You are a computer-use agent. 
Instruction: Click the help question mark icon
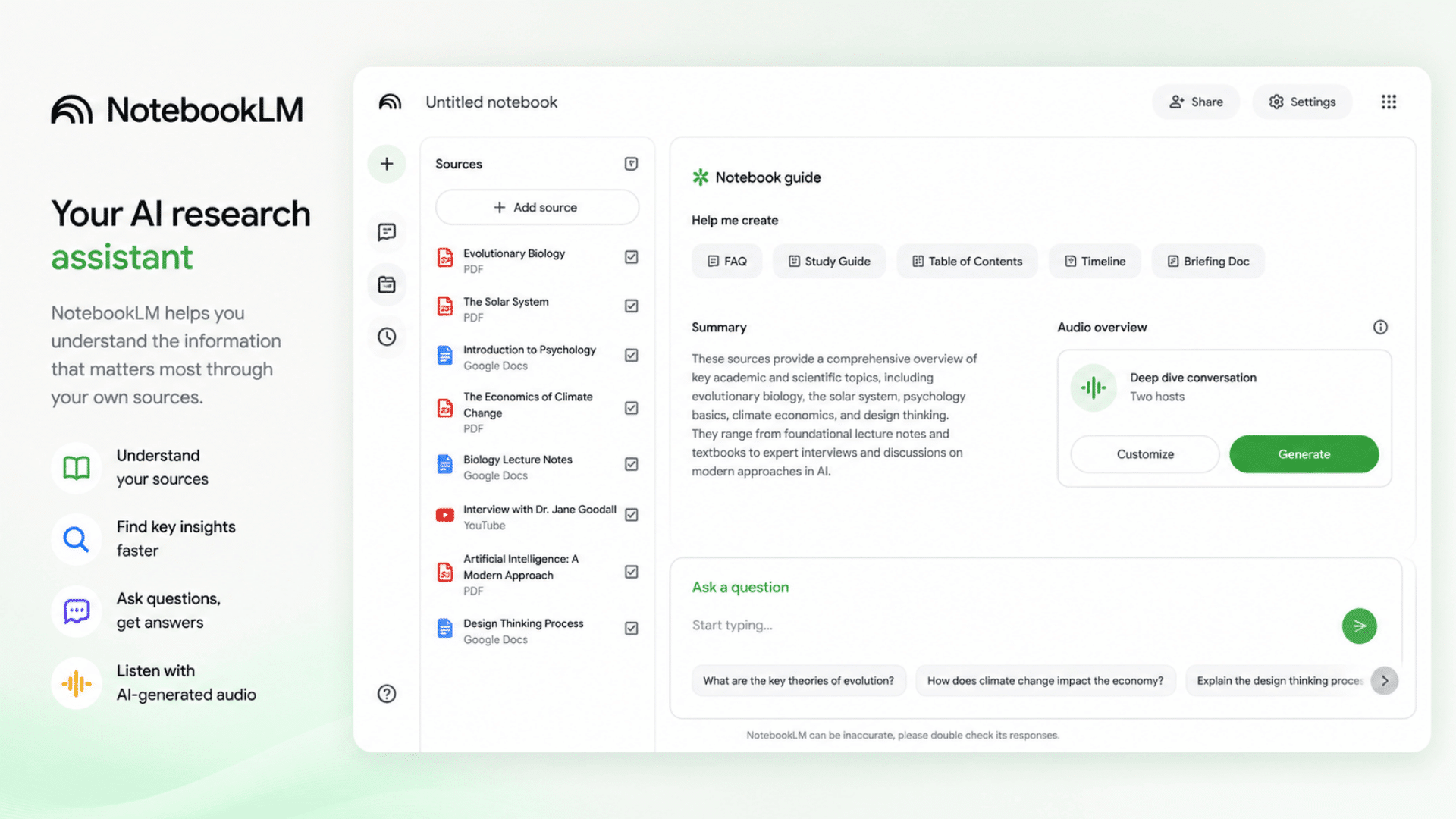point(387,694)
